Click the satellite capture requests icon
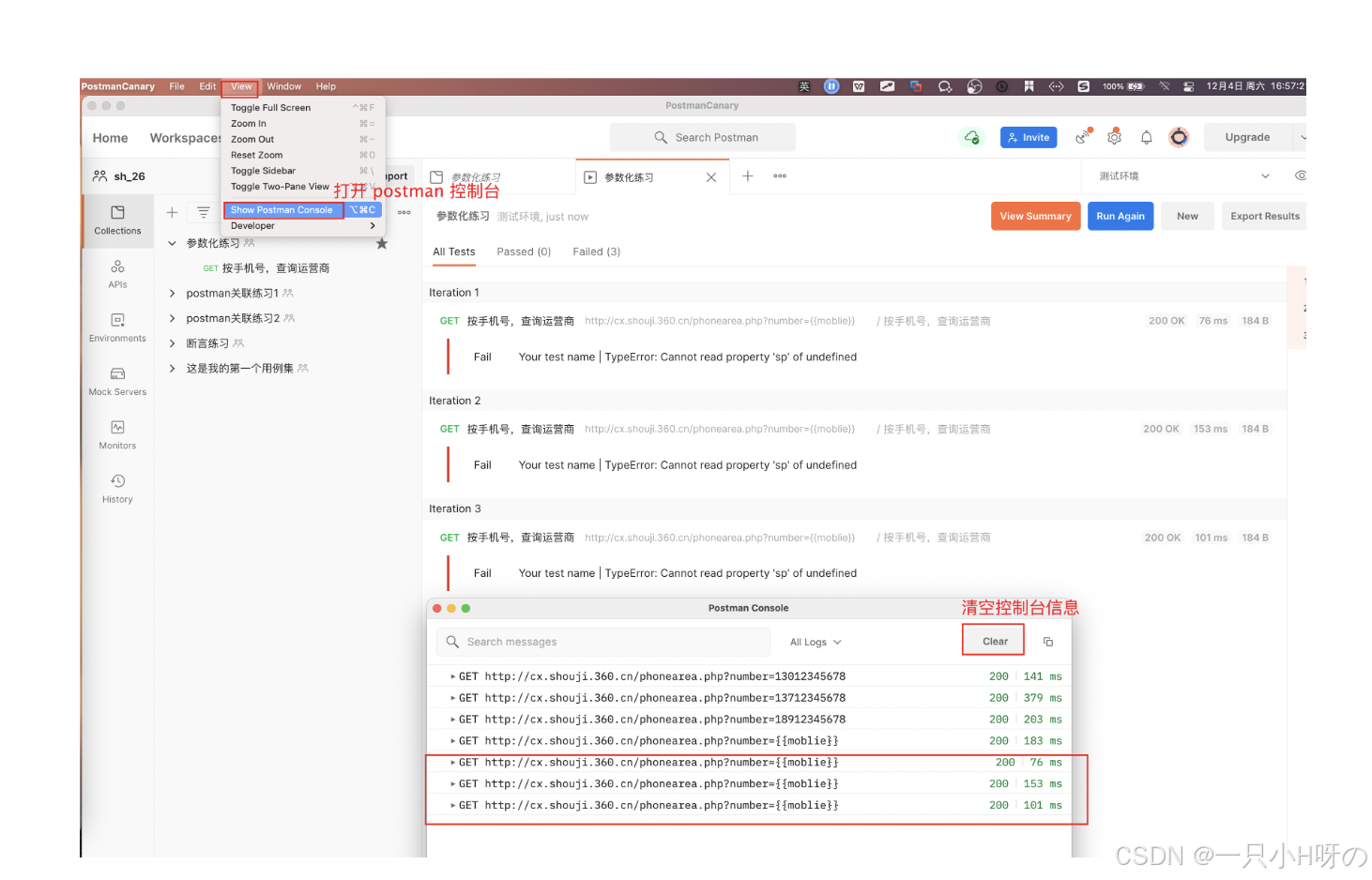Image resolution: width=1372 pixels, height=880 pixels. click(1084, 137)
